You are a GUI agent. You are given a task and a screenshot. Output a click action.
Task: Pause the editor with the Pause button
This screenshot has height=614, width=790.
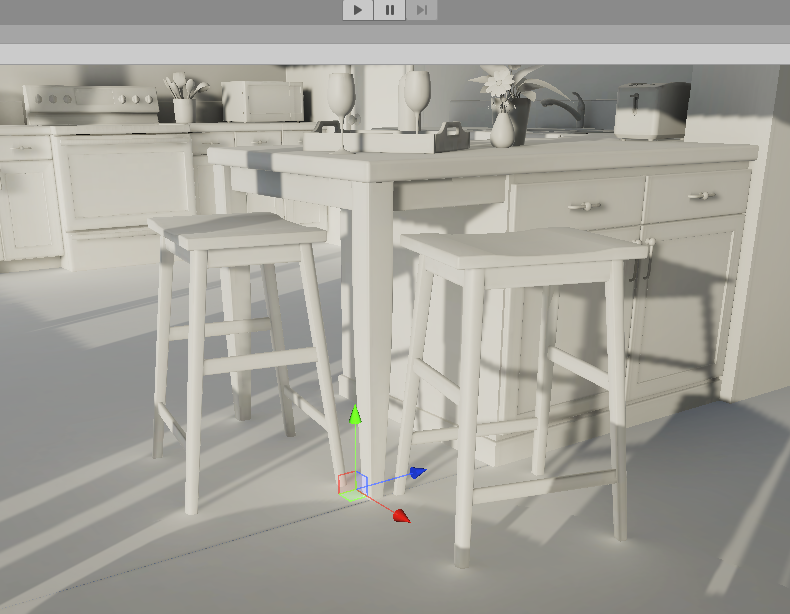389,10
